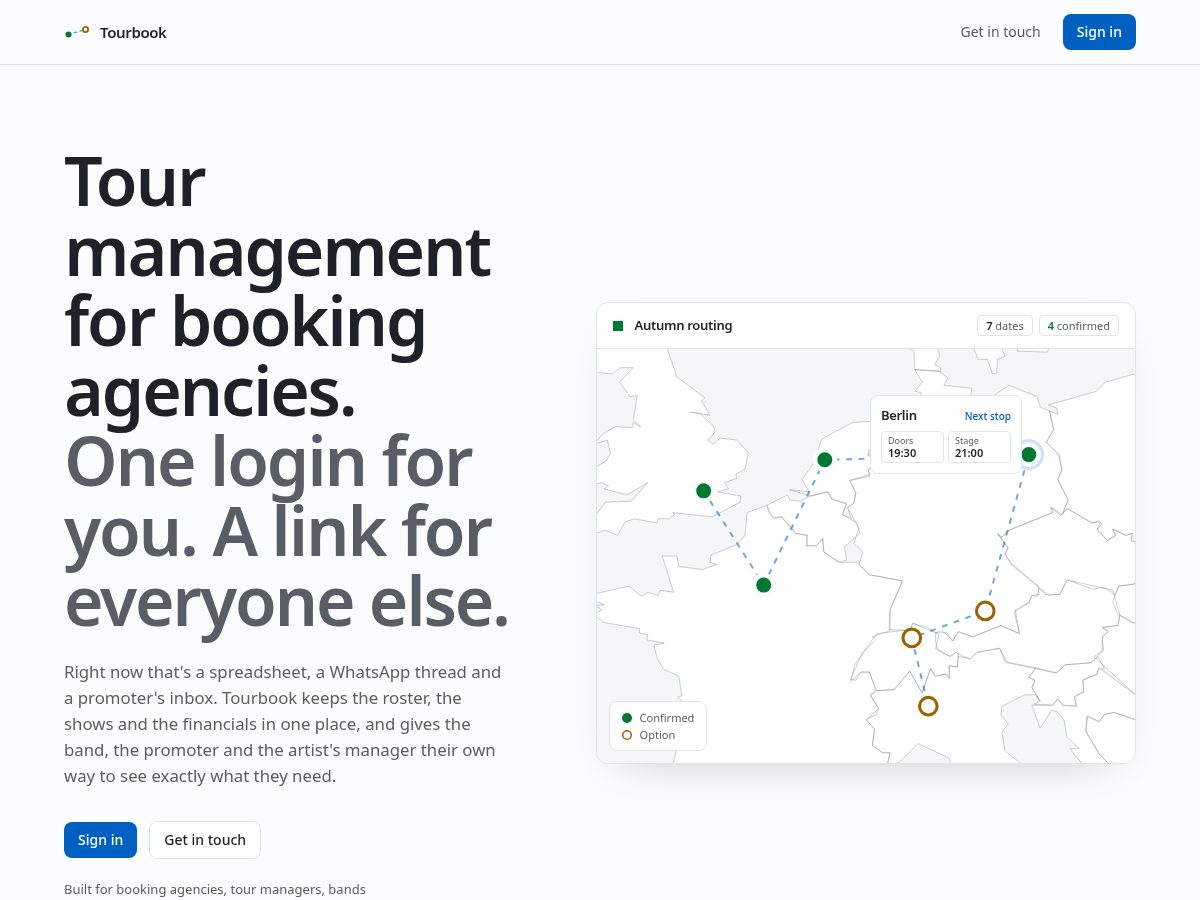Click the Confirmed legend label

pyautogui.click(x=667, y=718)
